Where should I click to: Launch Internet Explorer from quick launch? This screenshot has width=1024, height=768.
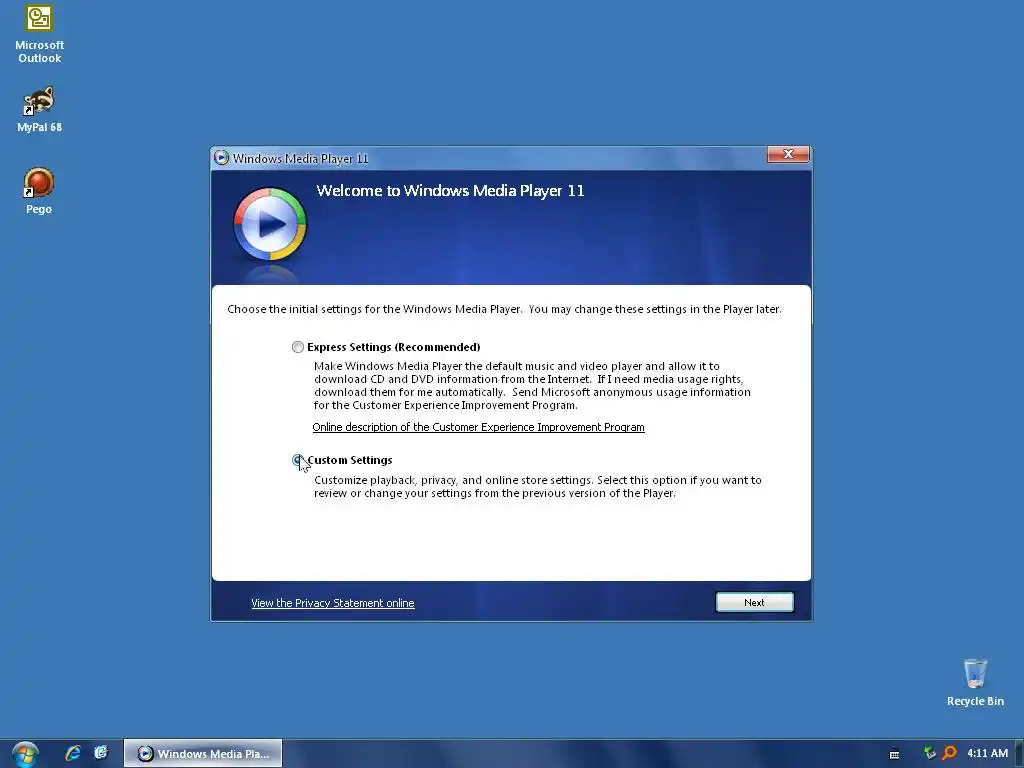click(72, 753)
